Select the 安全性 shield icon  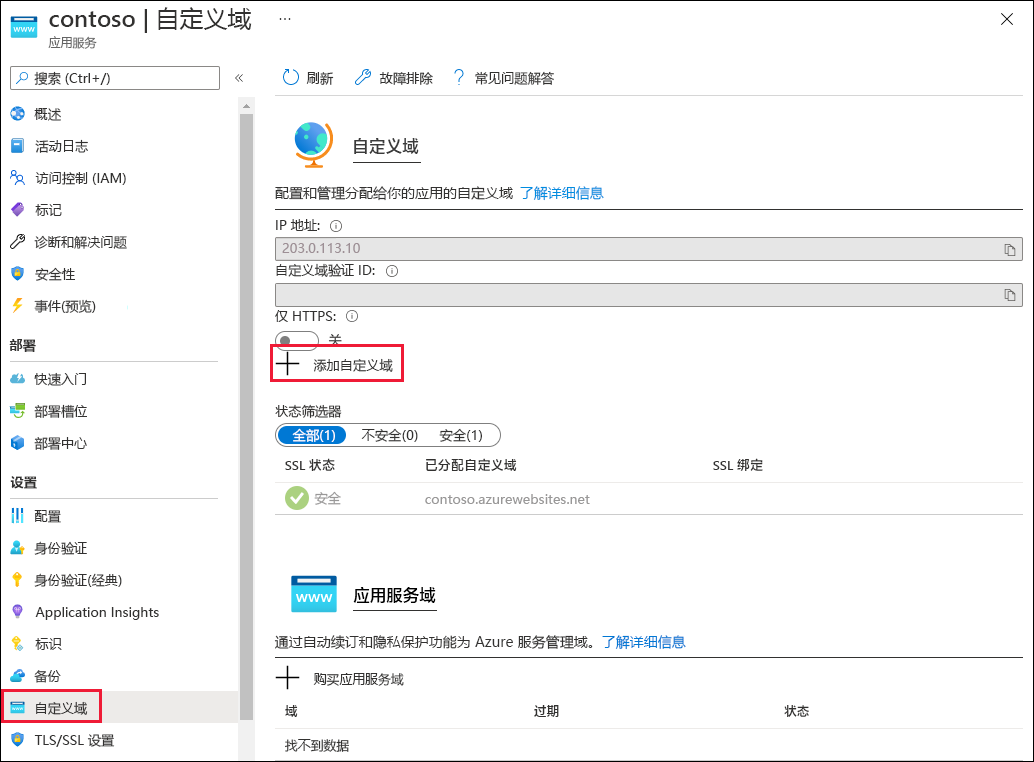click(18, 274)
